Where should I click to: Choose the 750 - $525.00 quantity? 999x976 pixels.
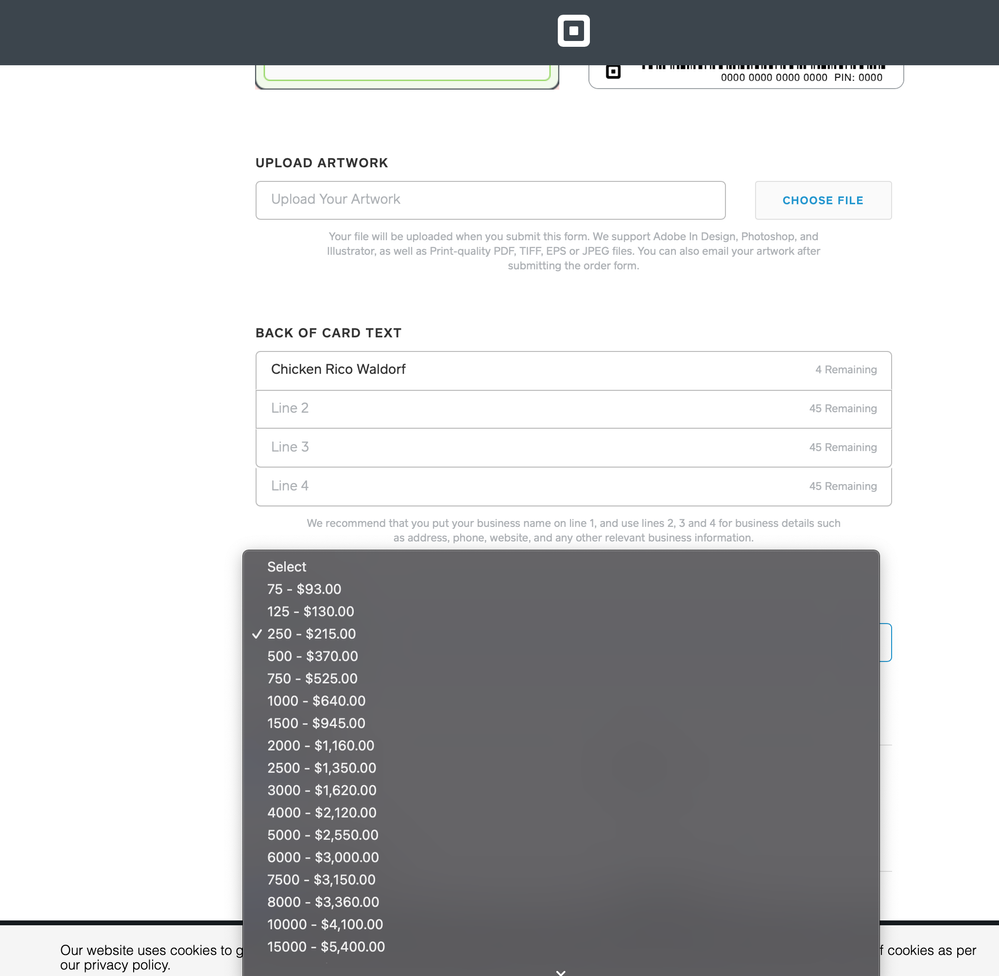pos(312,678)
